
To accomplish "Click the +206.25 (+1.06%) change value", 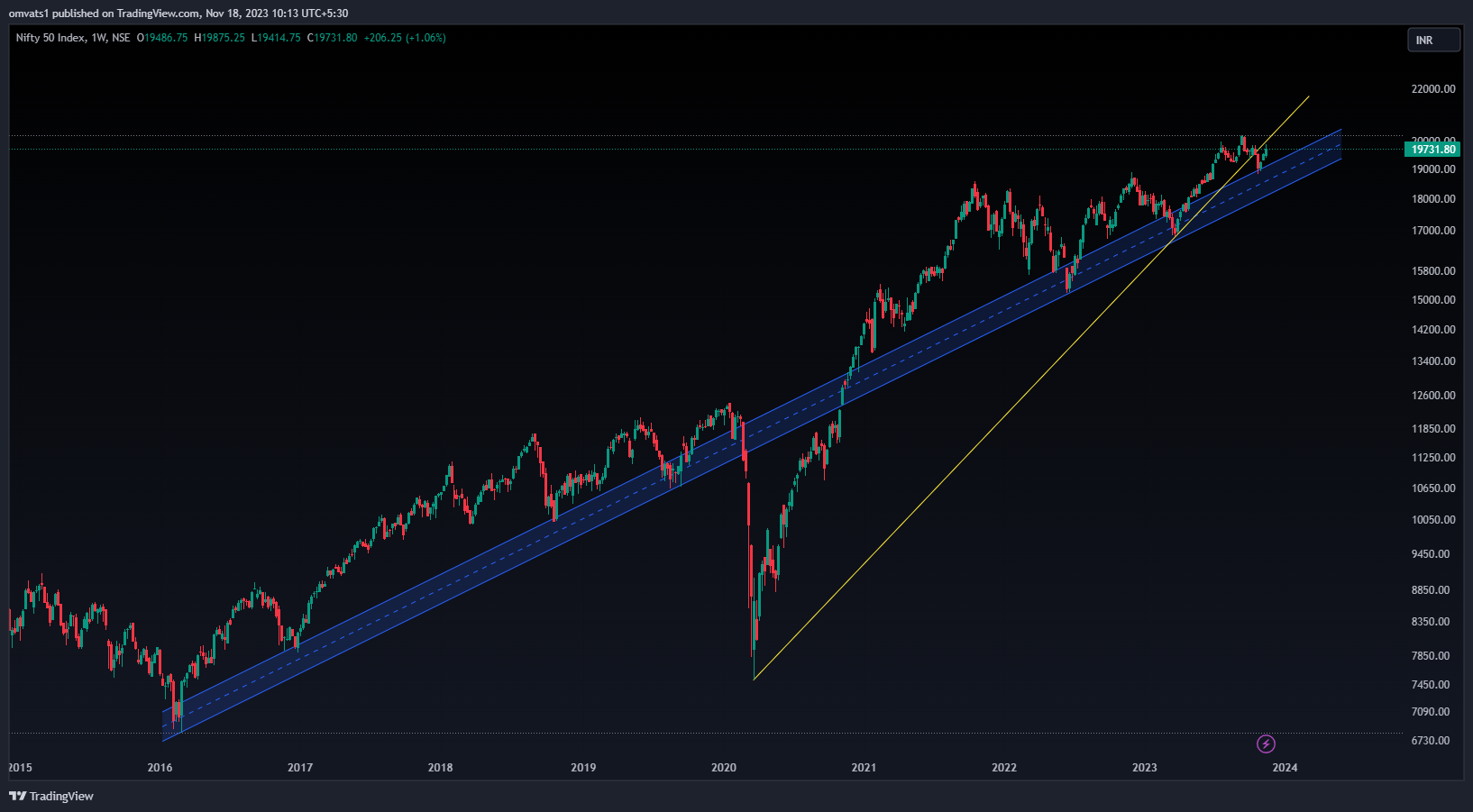I will 405,38.
